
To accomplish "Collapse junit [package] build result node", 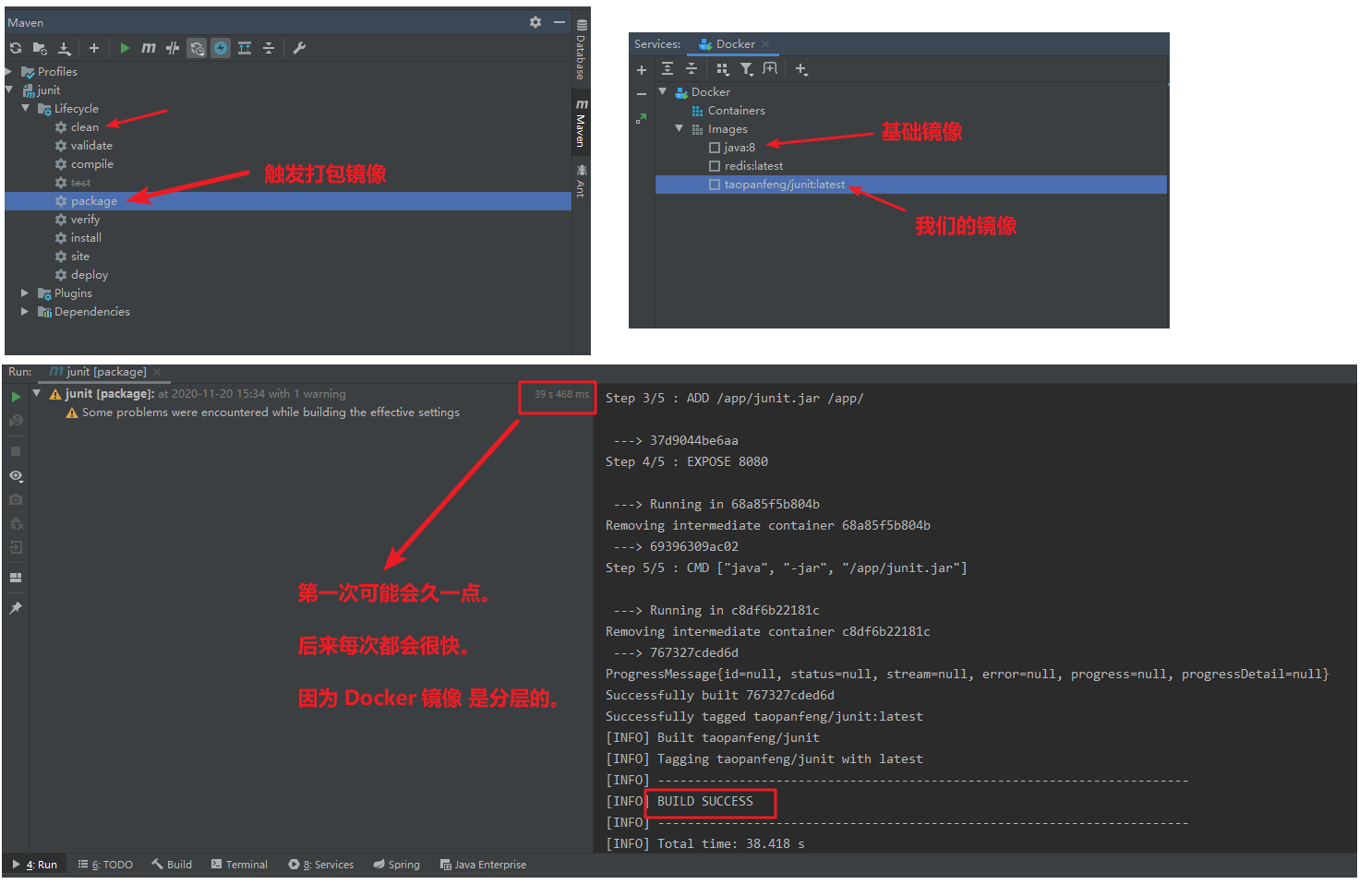I will point(36,393).
